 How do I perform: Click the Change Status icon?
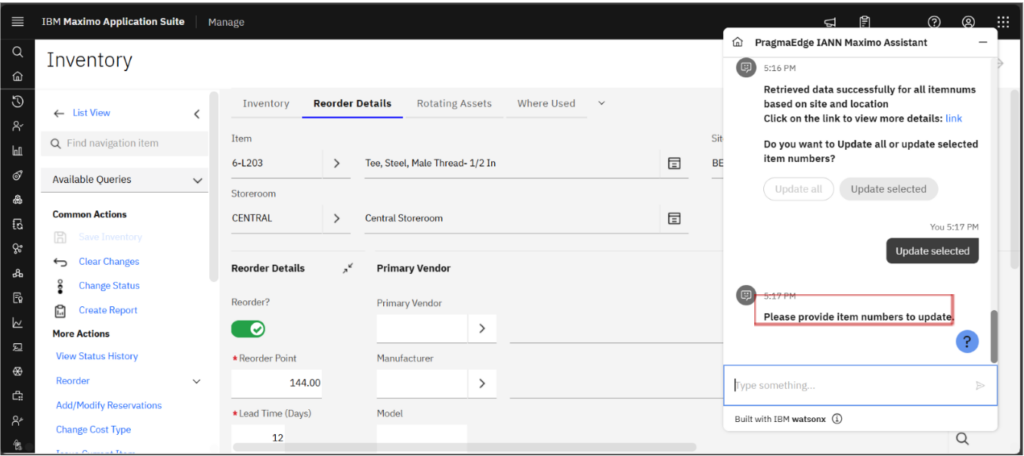tap(61, 286)
